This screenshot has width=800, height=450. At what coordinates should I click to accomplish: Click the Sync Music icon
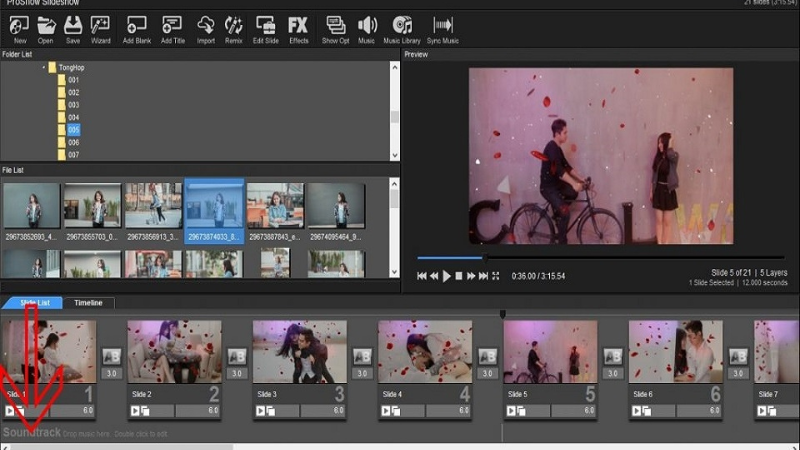443,26
